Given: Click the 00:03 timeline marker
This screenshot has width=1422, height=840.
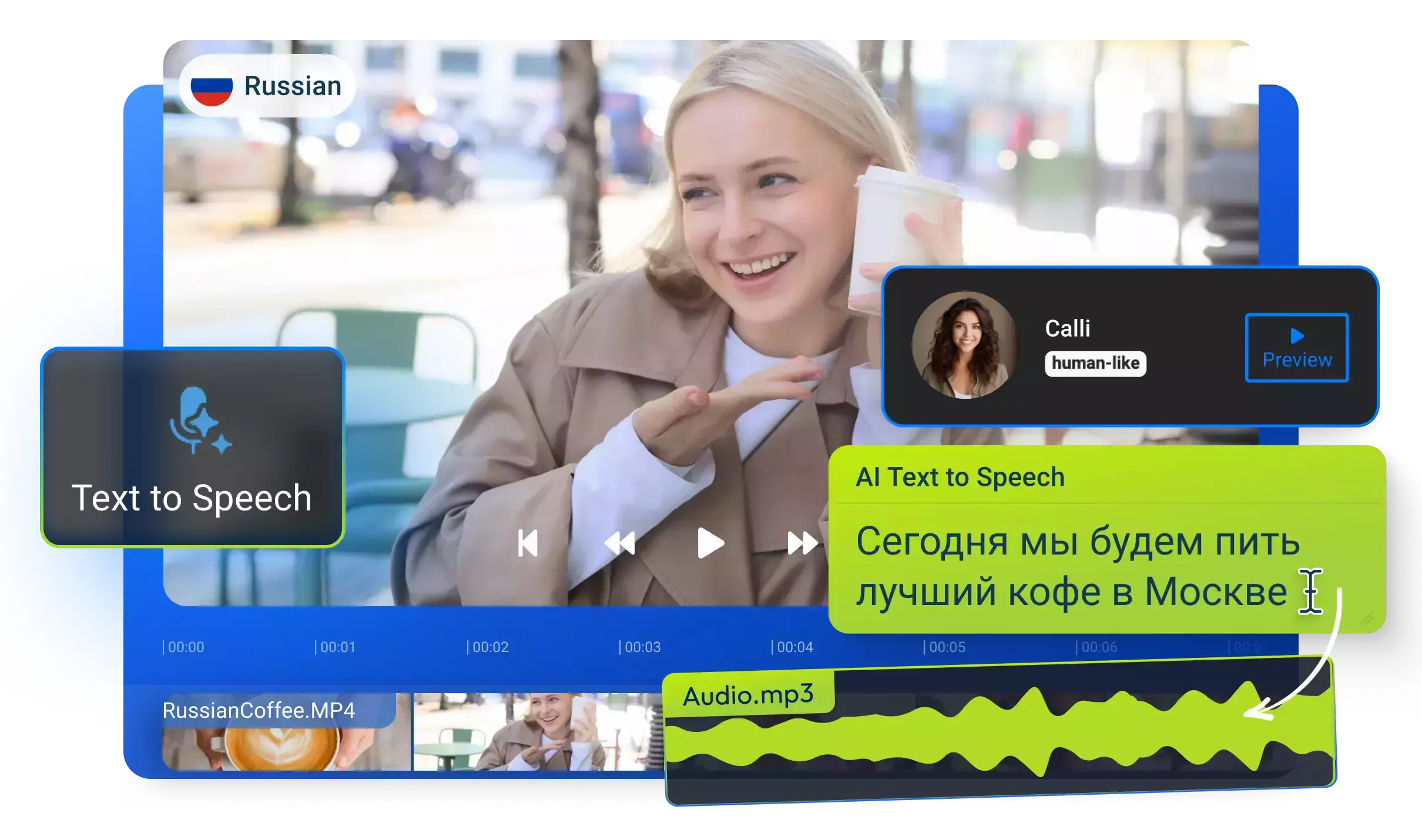Looking at the screenshot, I should [x=640, y=647].
